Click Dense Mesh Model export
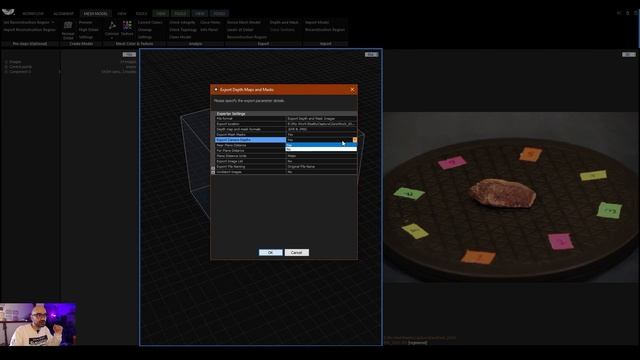 click(244, 22)
